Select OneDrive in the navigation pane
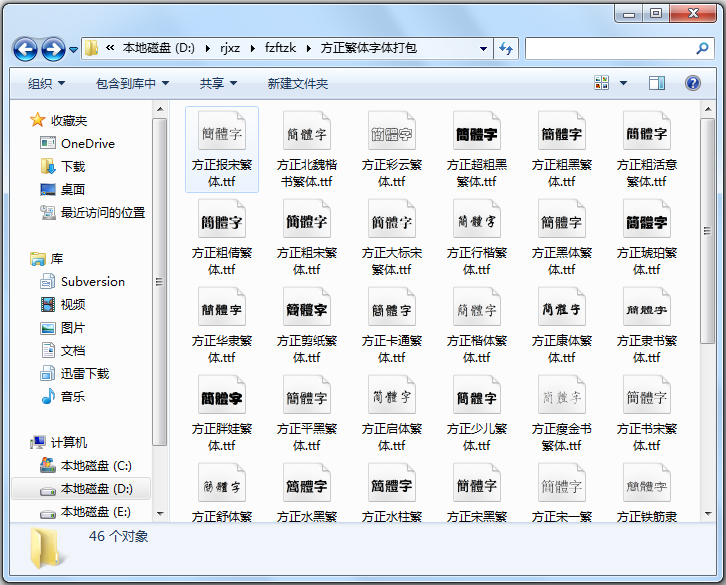This screenshot has width=726, height=585. click(x=87, y=143)
